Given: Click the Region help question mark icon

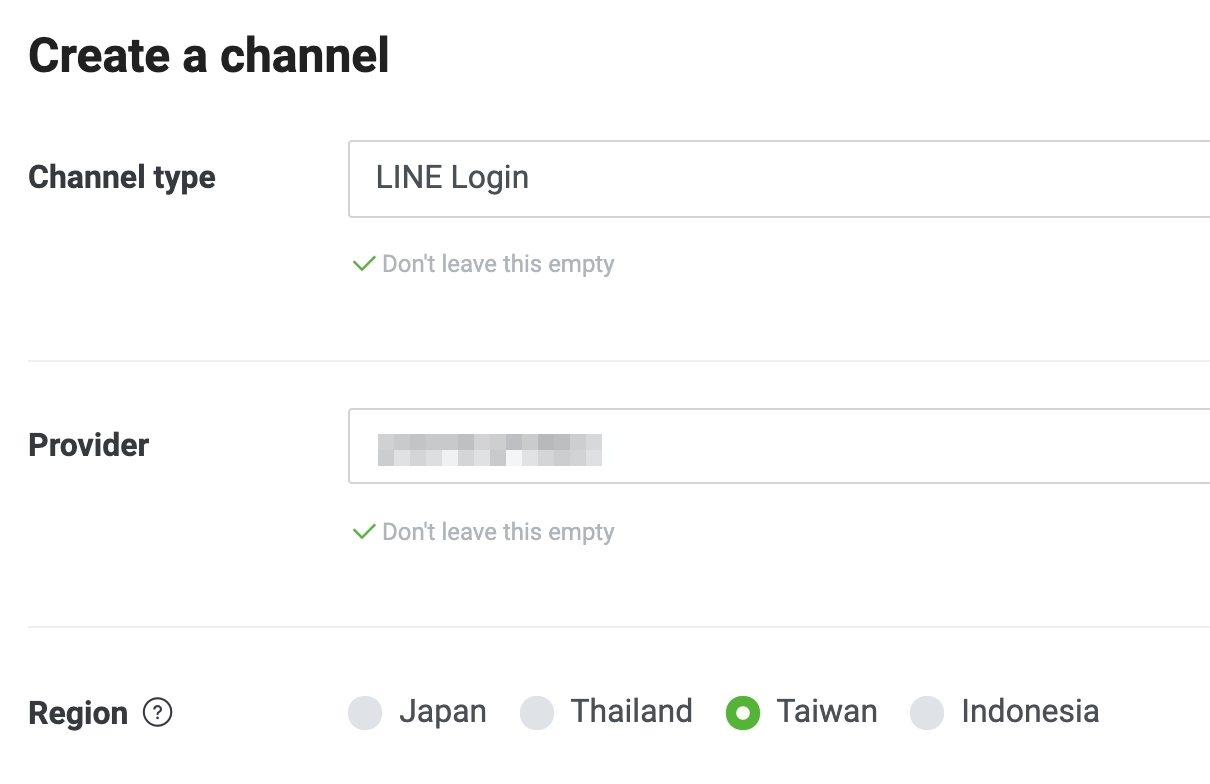Looking at the screenshot, I should tap(158, 713).
